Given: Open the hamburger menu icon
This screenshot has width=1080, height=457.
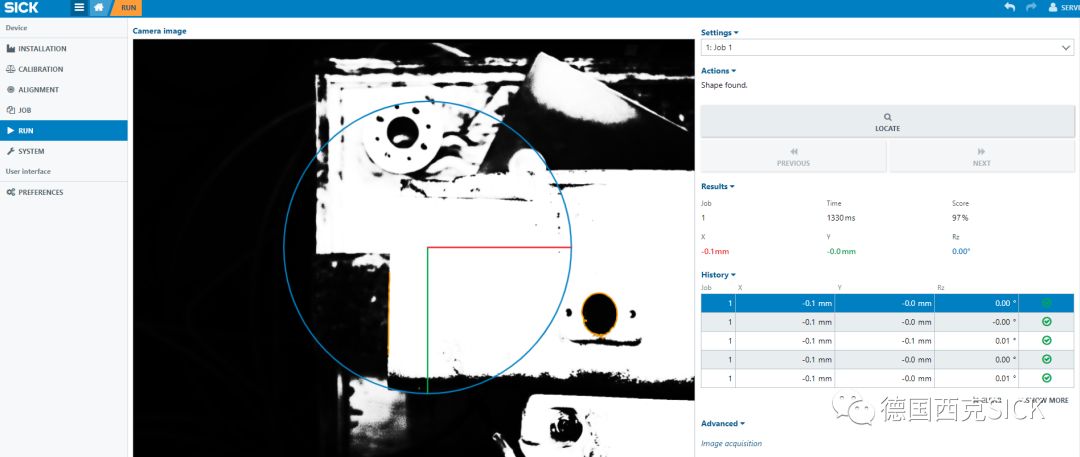Looking at the screenshot, I should (79, 8).
